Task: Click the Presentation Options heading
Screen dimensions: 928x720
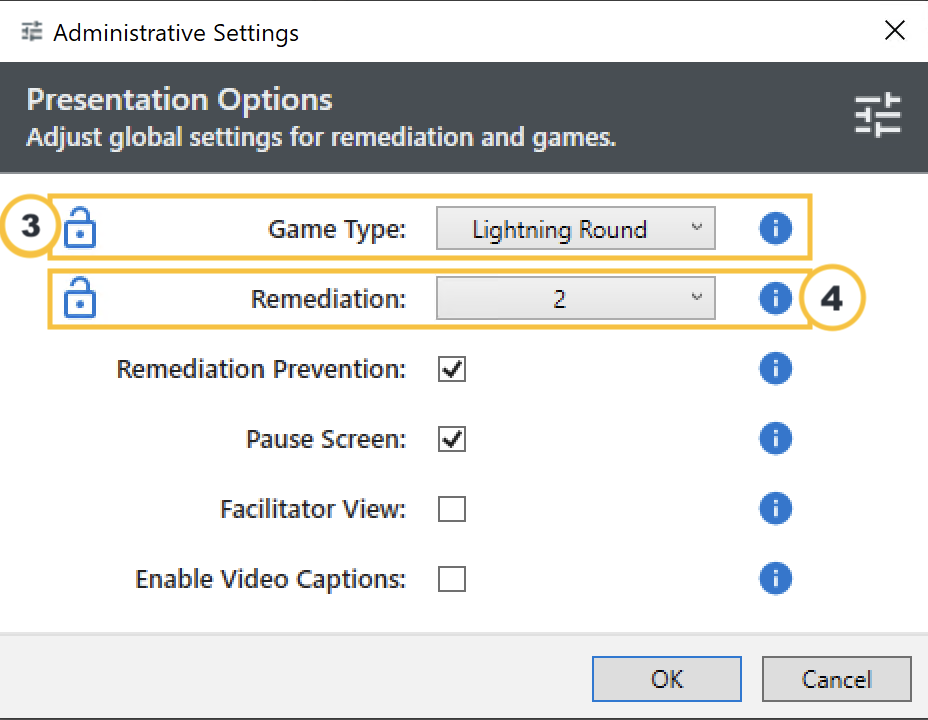Action: point(180,100)
